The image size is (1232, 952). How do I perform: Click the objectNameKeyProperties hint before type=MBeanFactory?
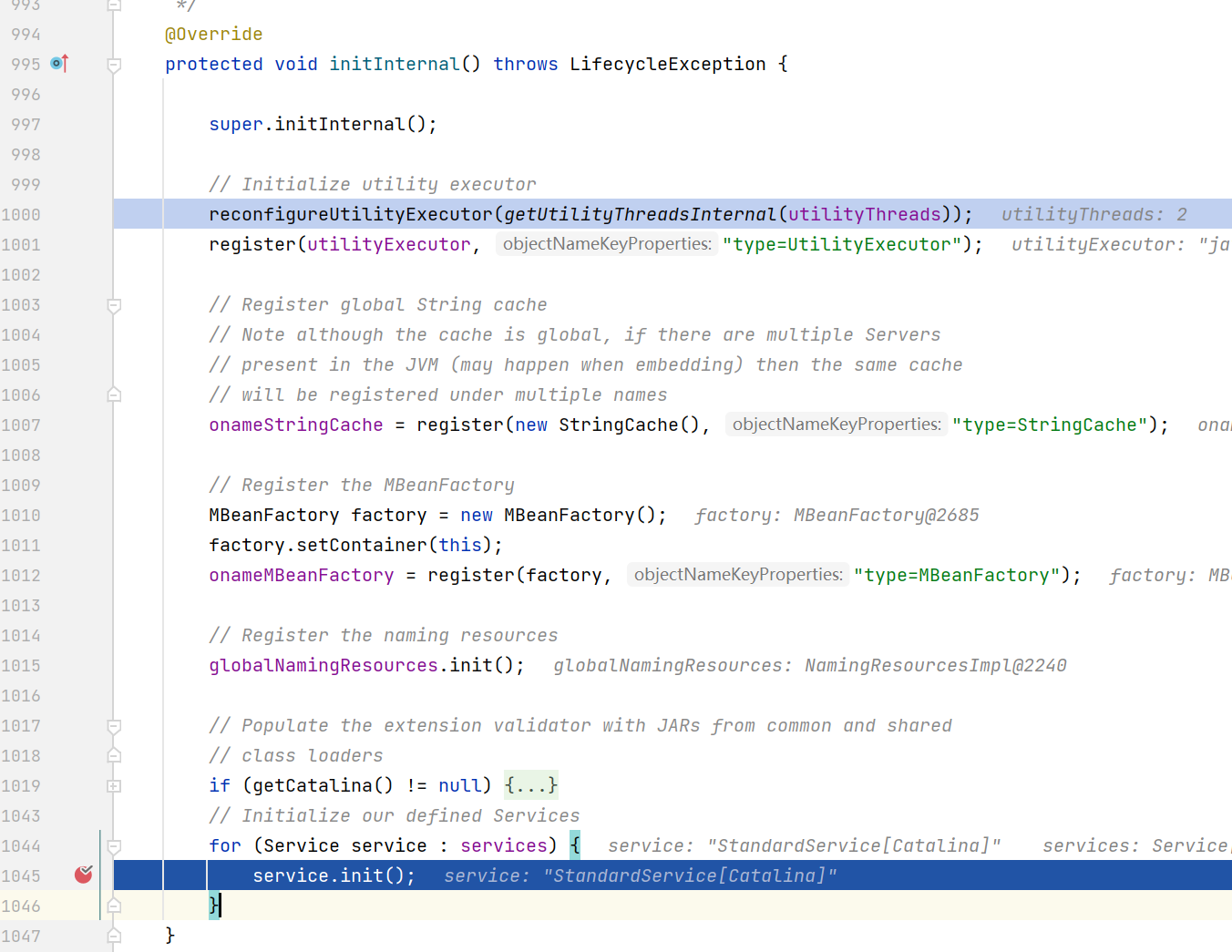(x=738, y=575)
